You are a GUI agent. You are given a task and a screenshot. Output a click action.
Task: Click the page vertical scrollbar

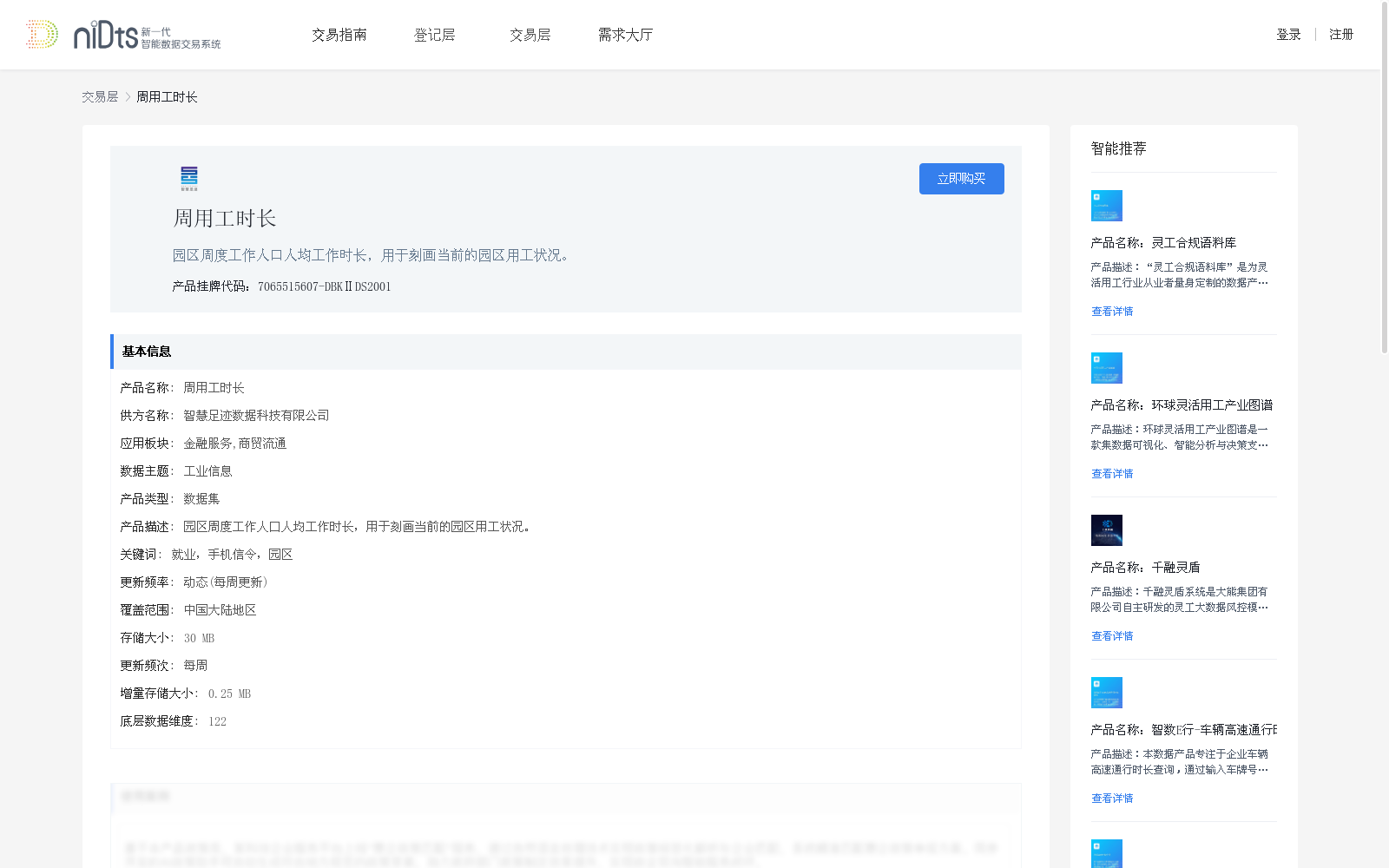(1385, 178)
